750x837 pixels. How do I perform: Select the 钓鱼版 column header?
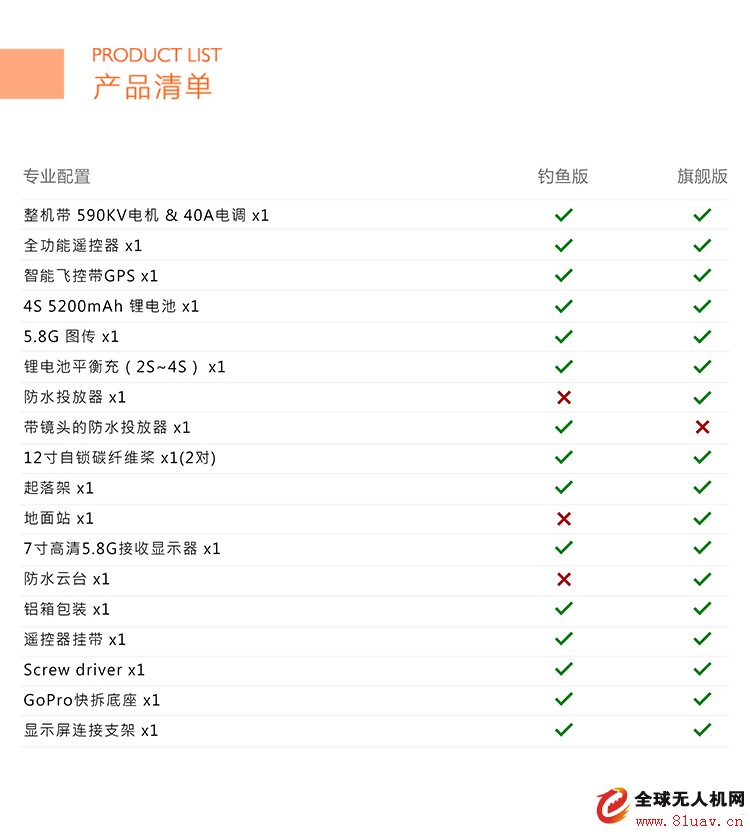pyautogui.click(x=563, y=176)
